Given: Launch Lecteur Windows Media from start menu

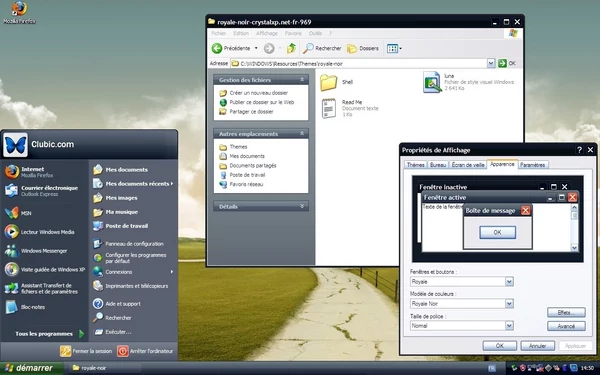Looking at the screenshot, I should pos(40,232).
